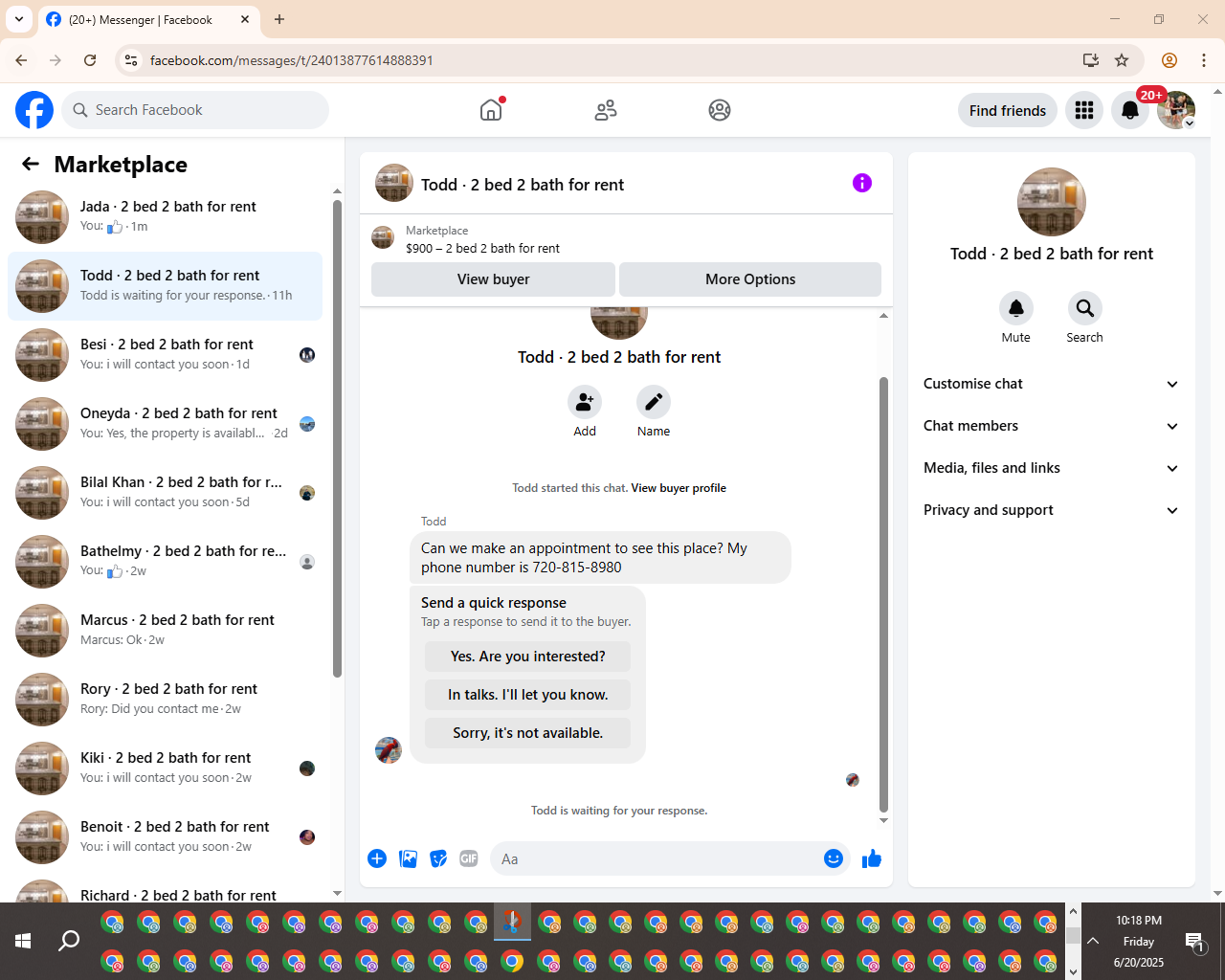Choose a sticker in composer
This screenshot has width=1225, height=980.
(x=438, y=858)
